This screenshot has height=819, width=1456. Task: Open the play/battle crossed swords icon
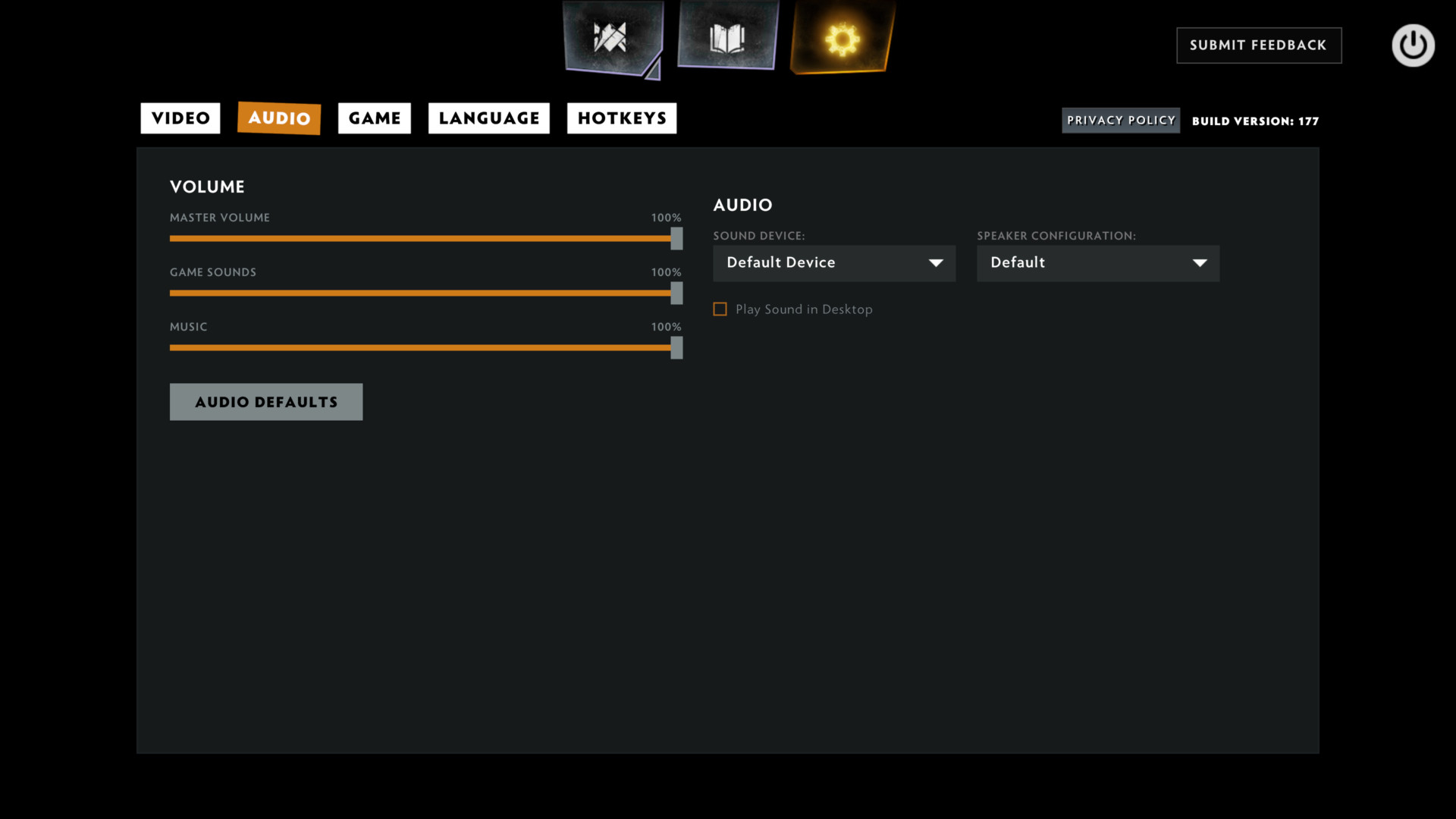(x=613, y=38)
